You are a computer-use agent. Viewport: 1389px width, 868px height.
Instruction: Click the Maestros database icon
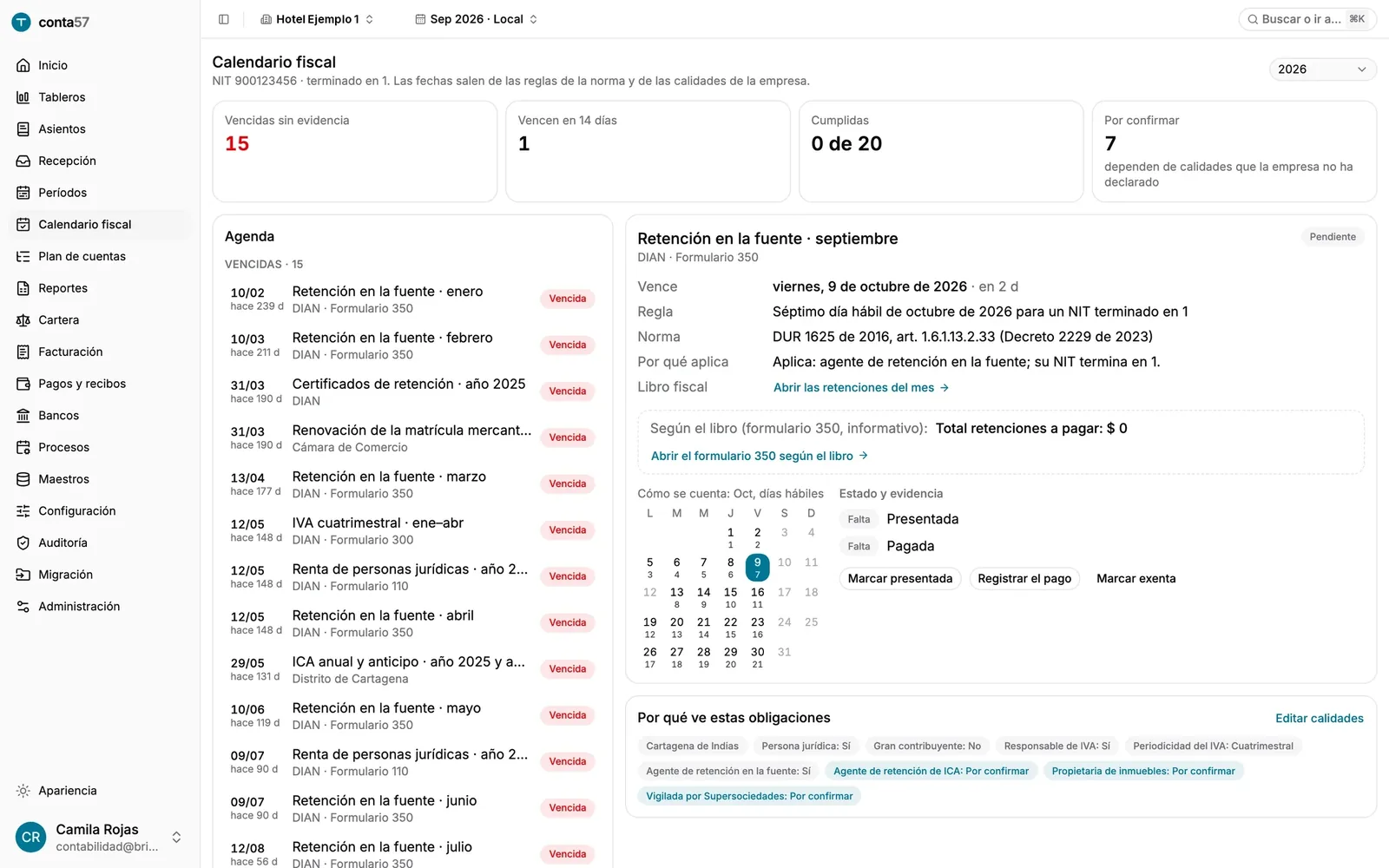tap(23, 479)
